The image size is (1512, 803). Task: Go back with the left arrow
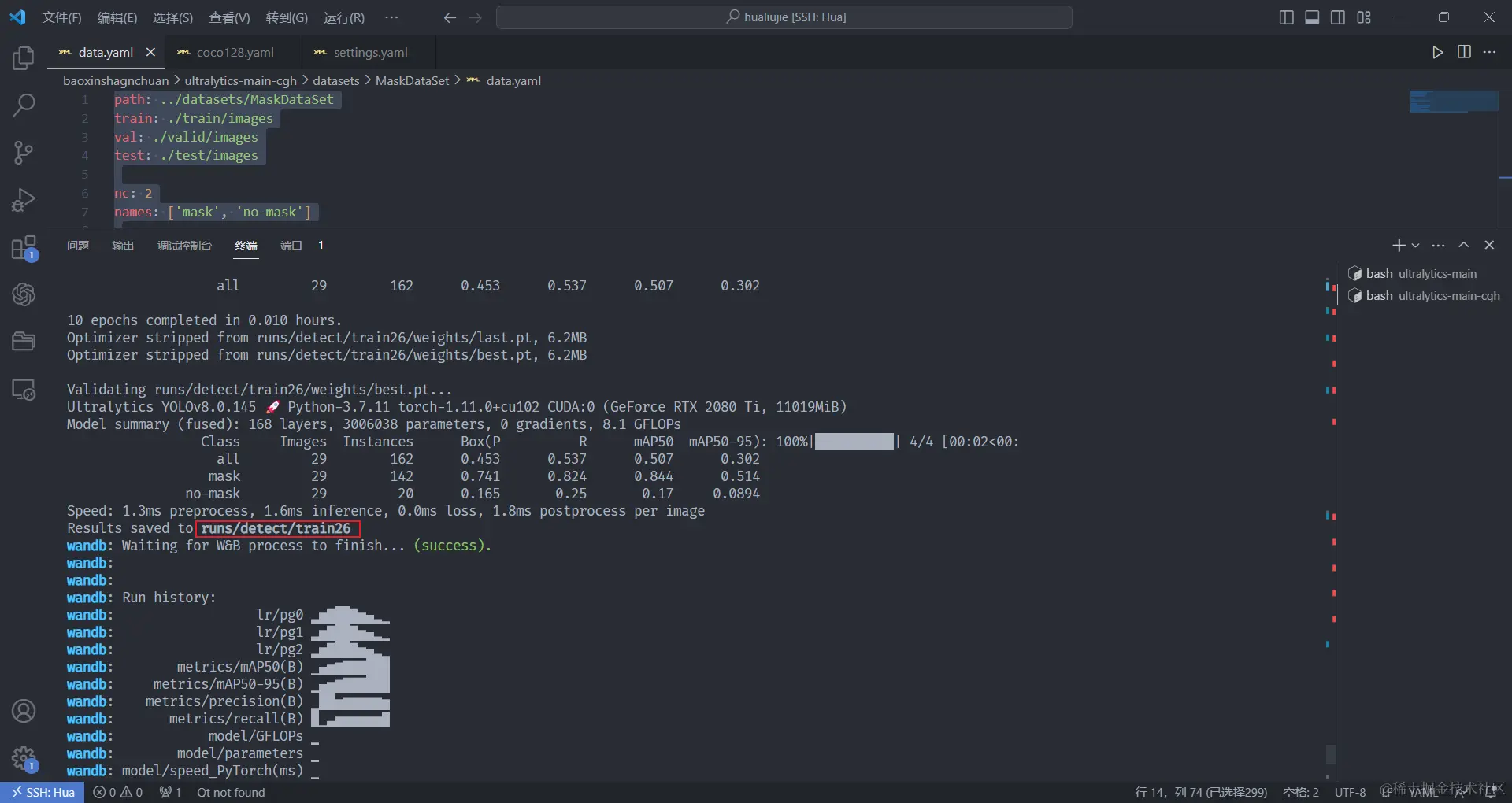(x=450, y=17)
